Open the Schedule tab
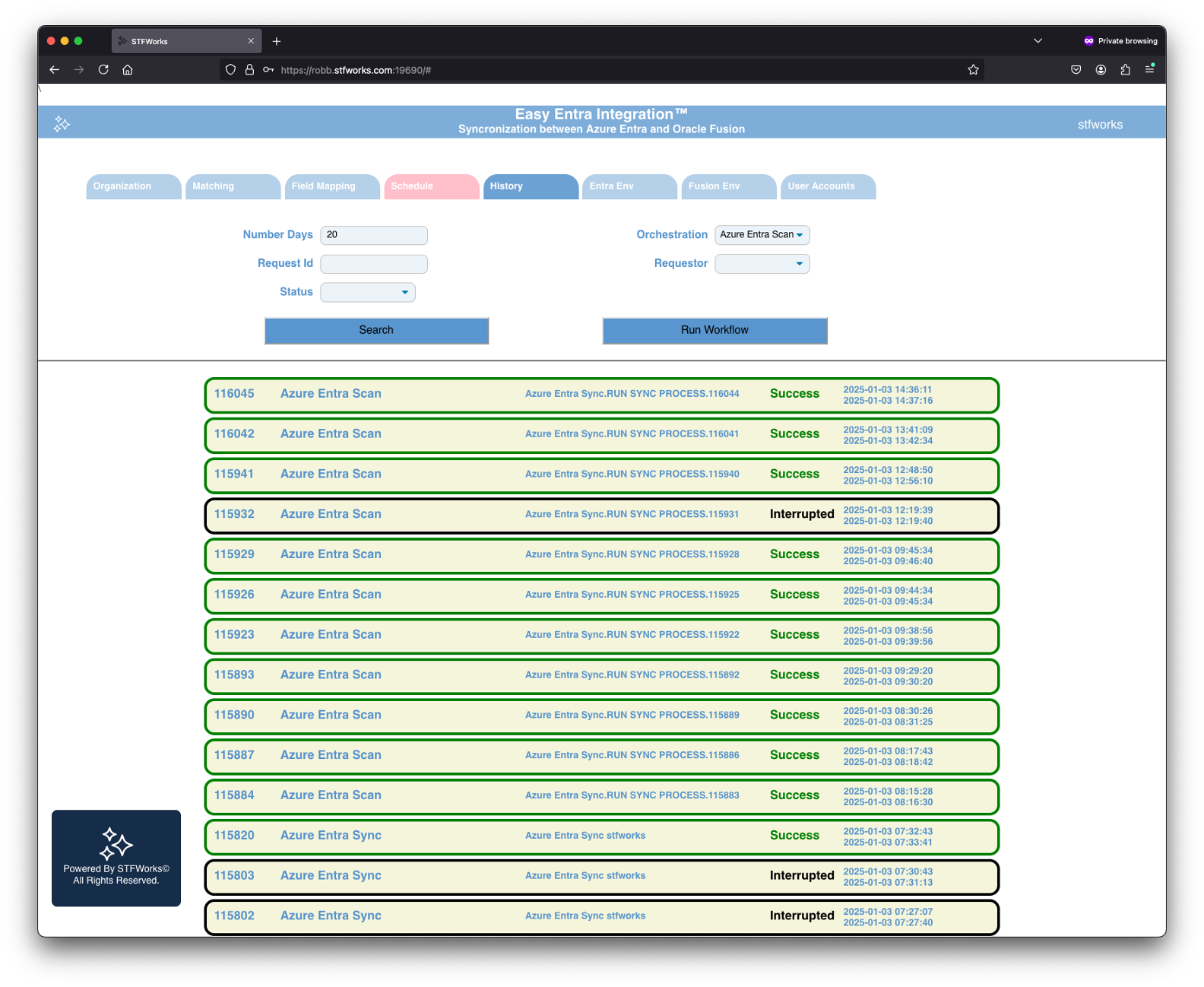 431,186
